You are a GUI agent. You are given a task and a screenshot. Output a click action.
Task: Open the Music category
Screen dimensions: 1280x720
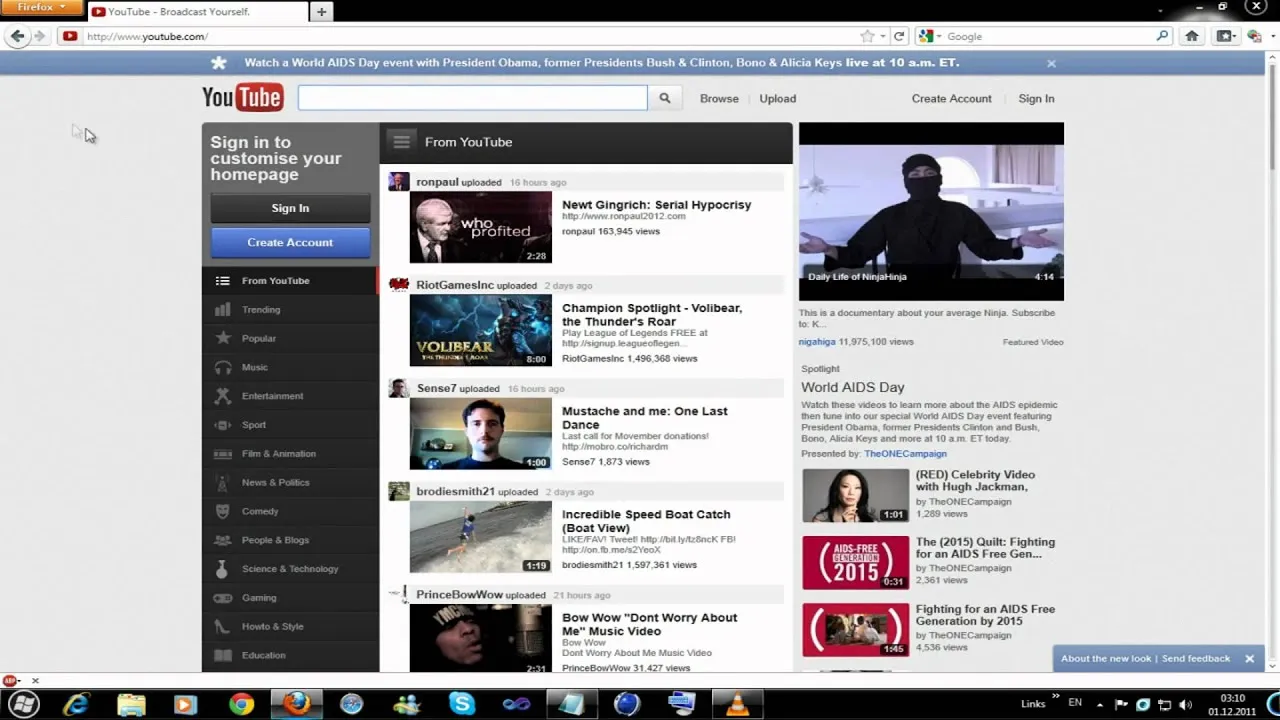(290, 367)
